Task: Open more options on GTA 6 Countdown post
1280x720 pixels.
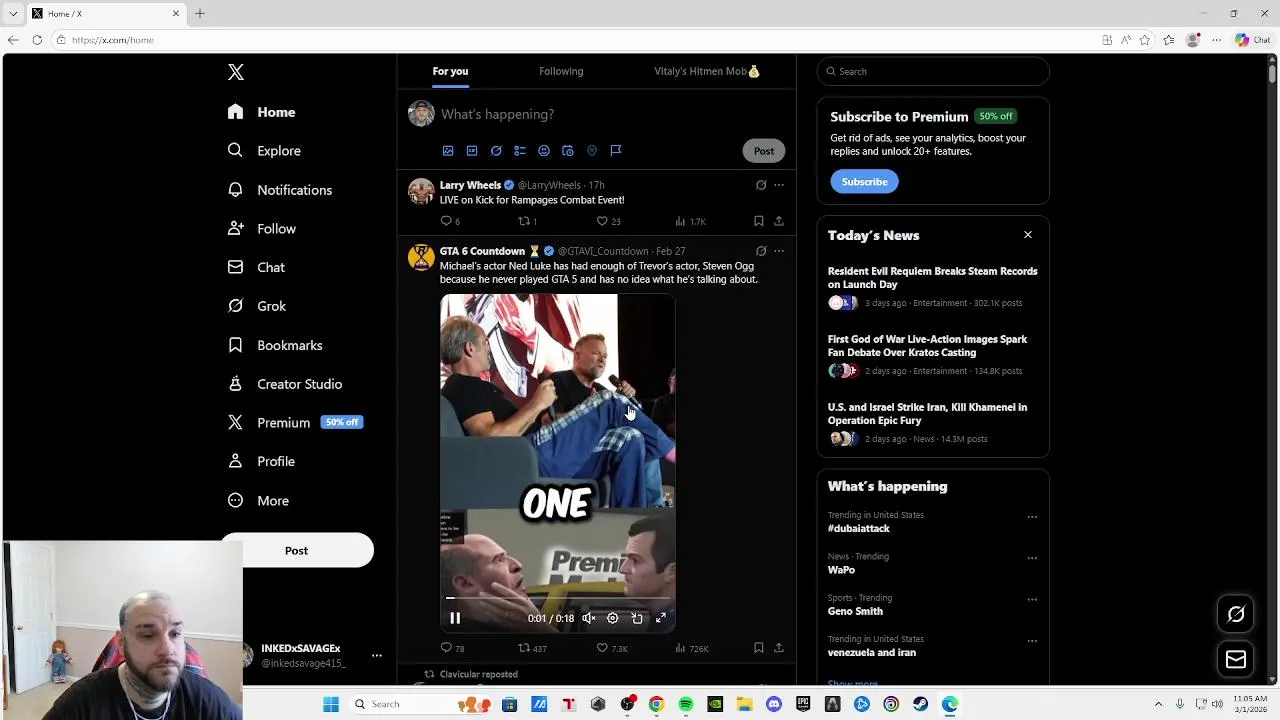Action: pos(779,251)
